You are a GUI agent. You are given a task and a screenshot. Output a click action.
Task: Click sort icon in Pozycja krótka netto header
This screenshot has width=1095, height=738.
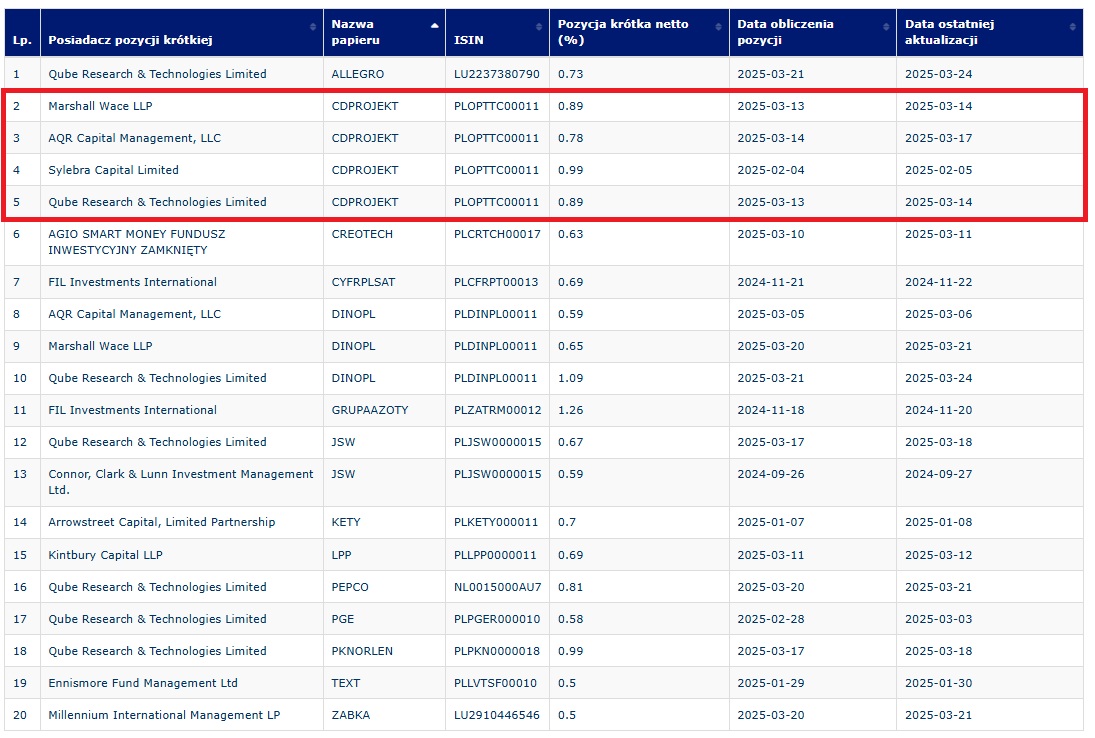tap(719, 25)
